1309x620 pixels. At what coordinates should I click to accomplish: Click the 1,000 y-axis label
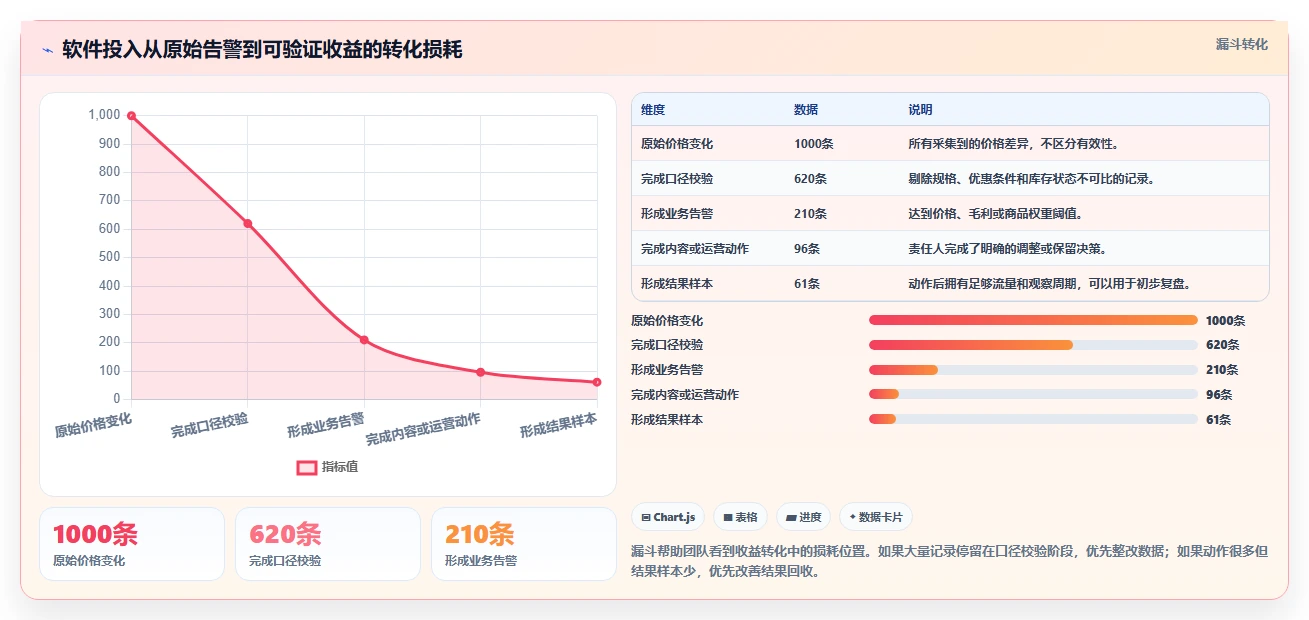pos(104,115)
